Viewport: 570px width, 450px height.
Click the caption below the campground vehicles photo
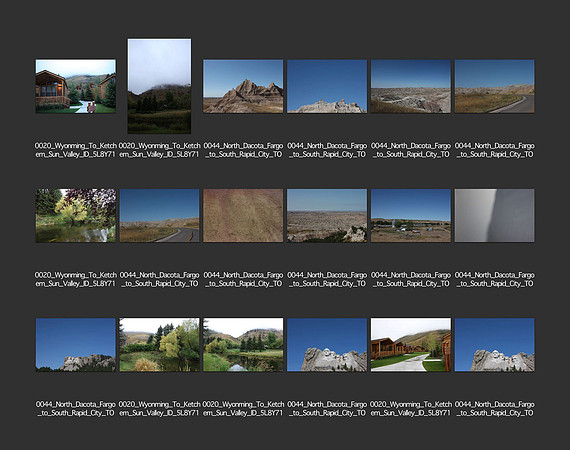point(411,279)
